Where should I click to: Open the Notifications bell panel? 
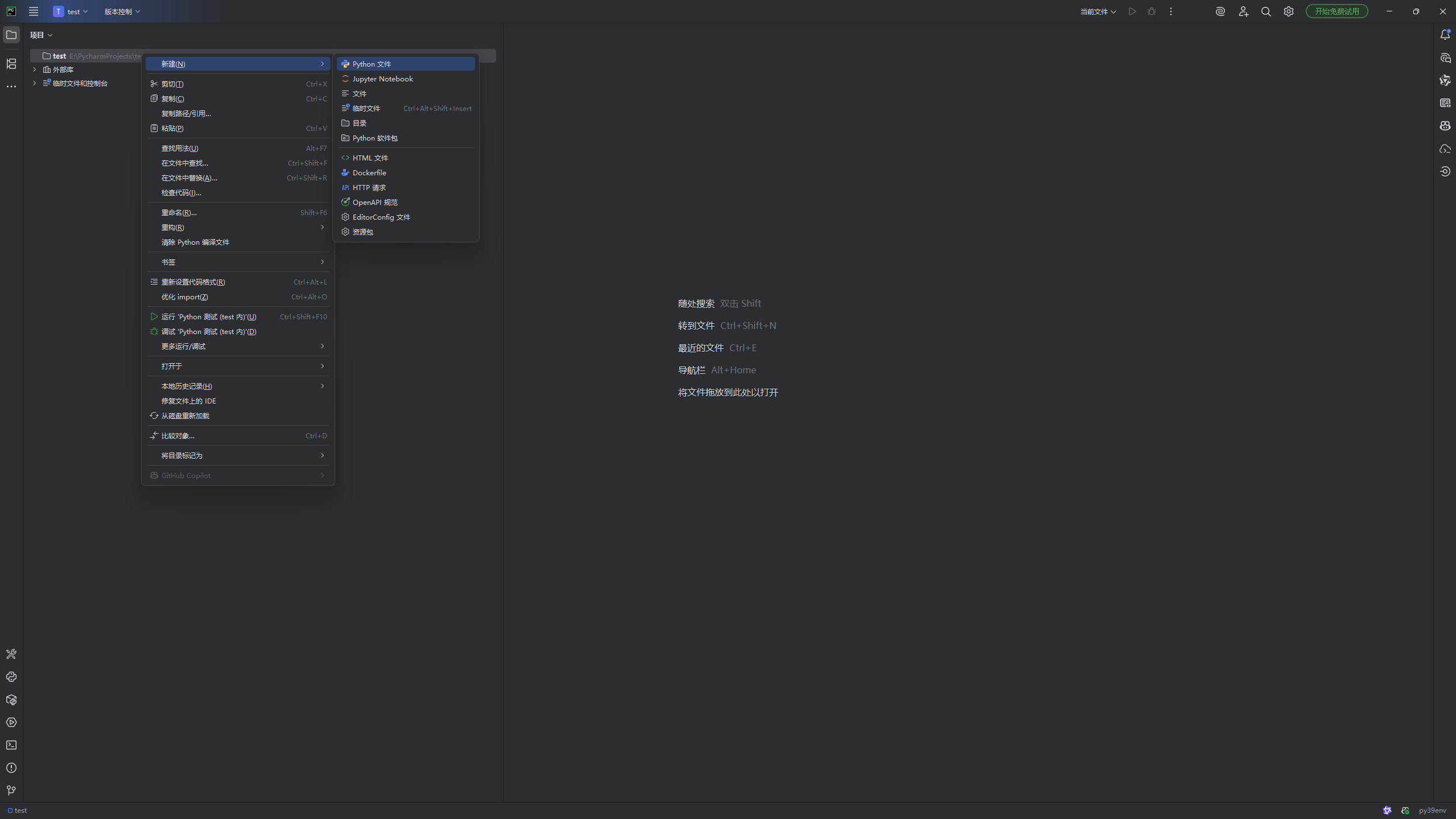point(1445,35)
